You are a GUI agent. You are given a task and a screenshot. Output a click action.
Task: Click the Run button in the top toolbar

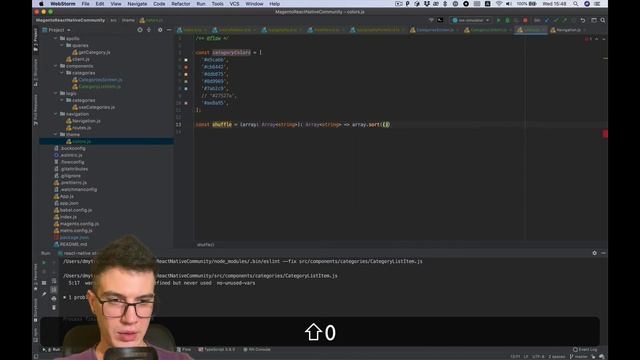[498, 20]
